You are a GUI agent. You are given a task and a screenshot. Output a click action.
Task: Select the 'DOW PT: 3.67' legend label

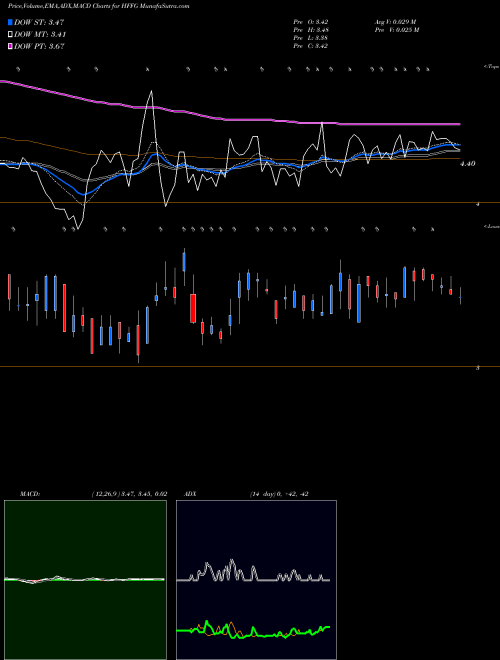(x=39, y=47)
